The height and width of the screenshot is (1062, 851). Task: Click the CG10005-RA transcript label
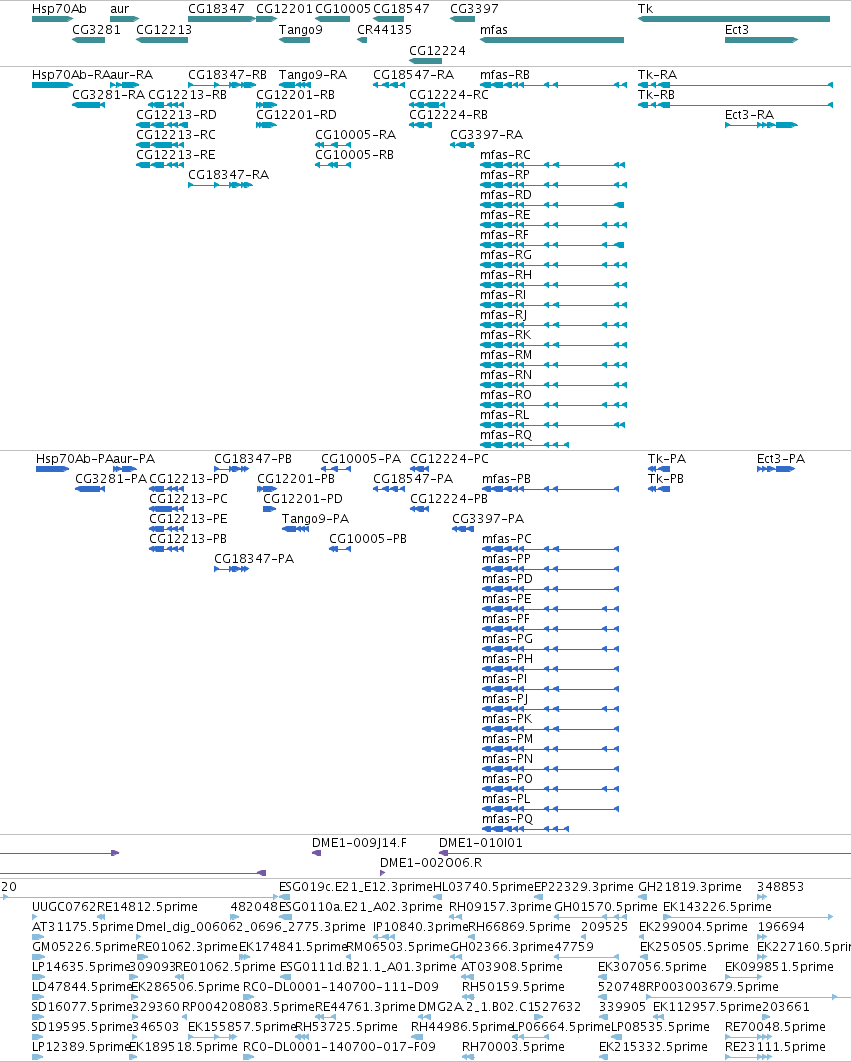coord(355,135)
